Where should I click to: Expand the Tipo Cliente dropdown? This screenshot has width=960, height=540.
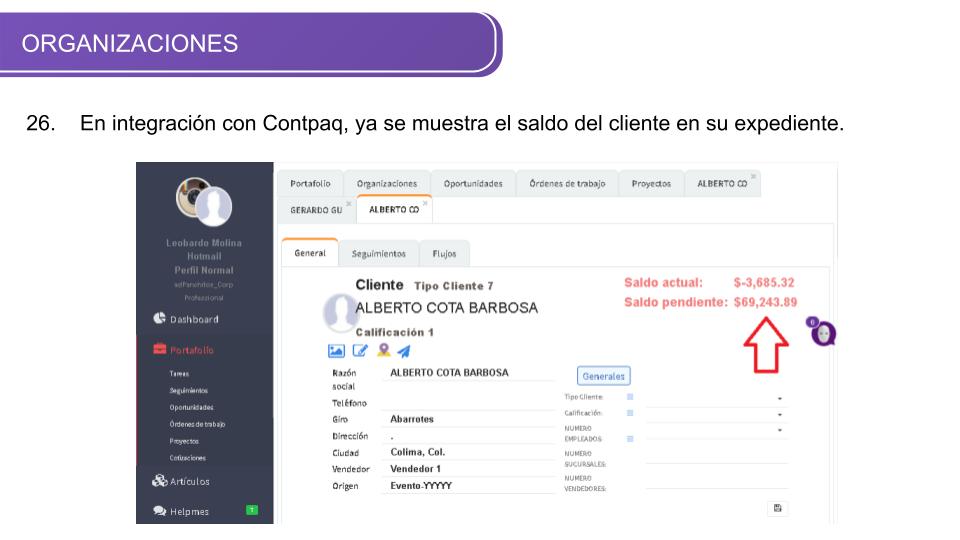coord(779,398)
